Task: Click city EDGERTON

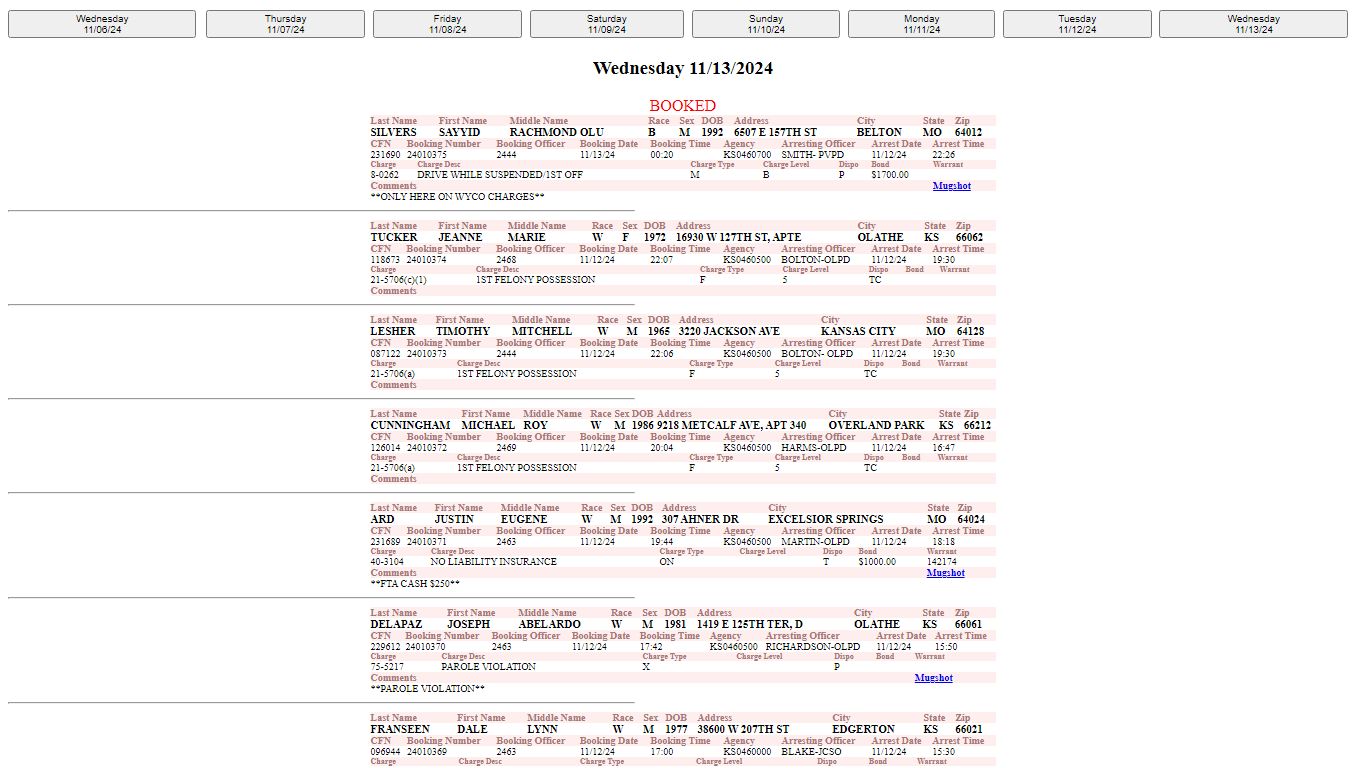Action: coord(864,729)
